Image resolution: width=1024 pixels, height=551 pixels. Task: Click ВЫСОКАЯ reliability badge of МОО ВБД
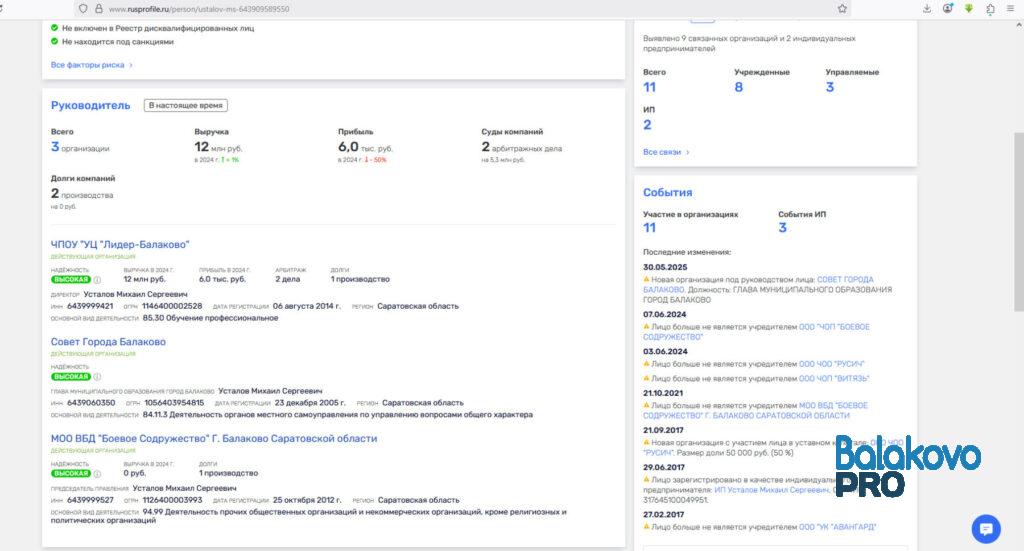pyautogui.click(x=71, y=473)
